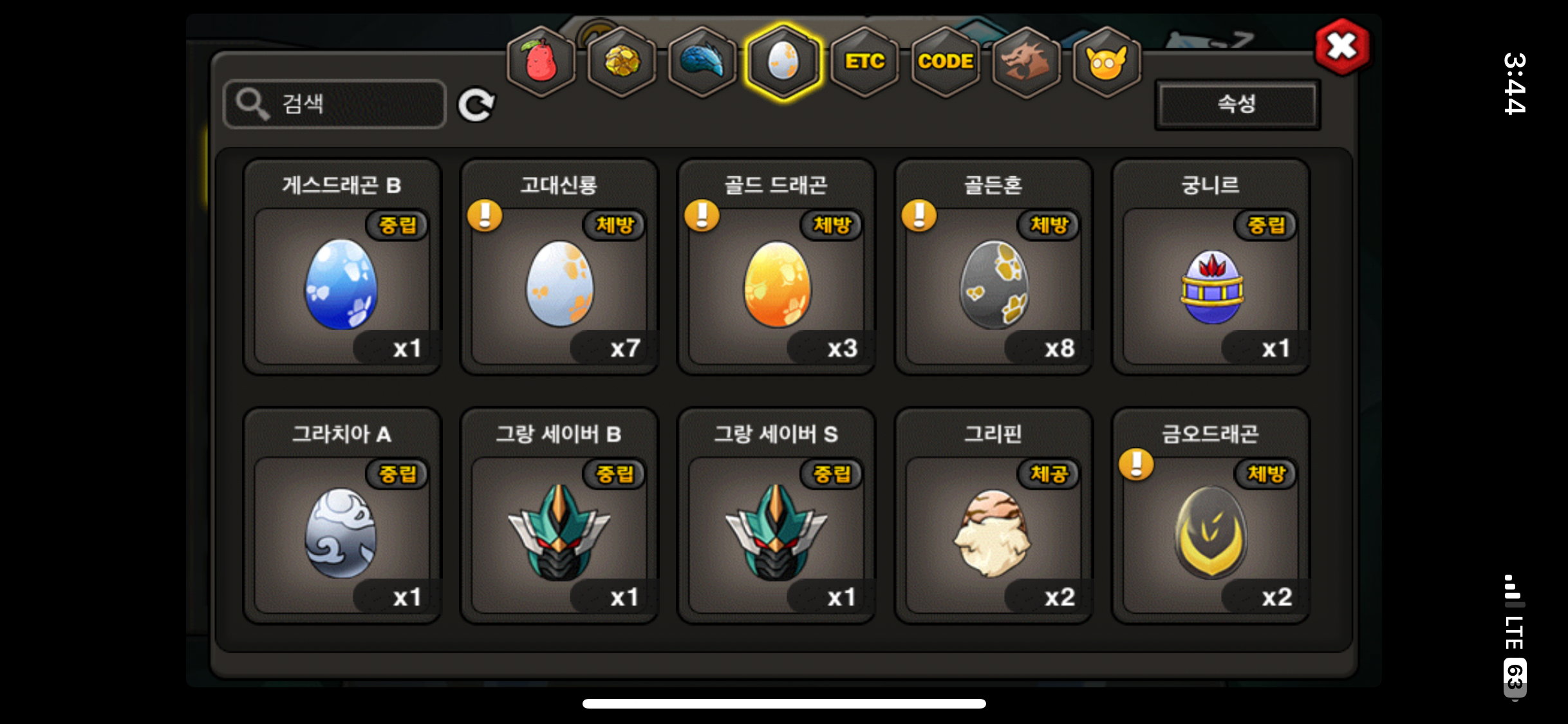This screenshot has width=1568, height=724.
Task: Select the yellow goggles creature icon
Action: (x=1106, y=62)
